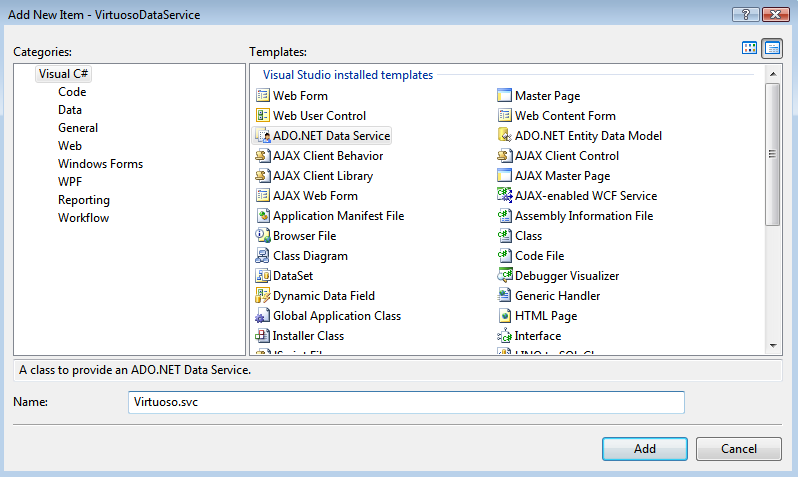Choose the DataSet template icon
This screenshot has width=798, height=477.
click(263, 276)
